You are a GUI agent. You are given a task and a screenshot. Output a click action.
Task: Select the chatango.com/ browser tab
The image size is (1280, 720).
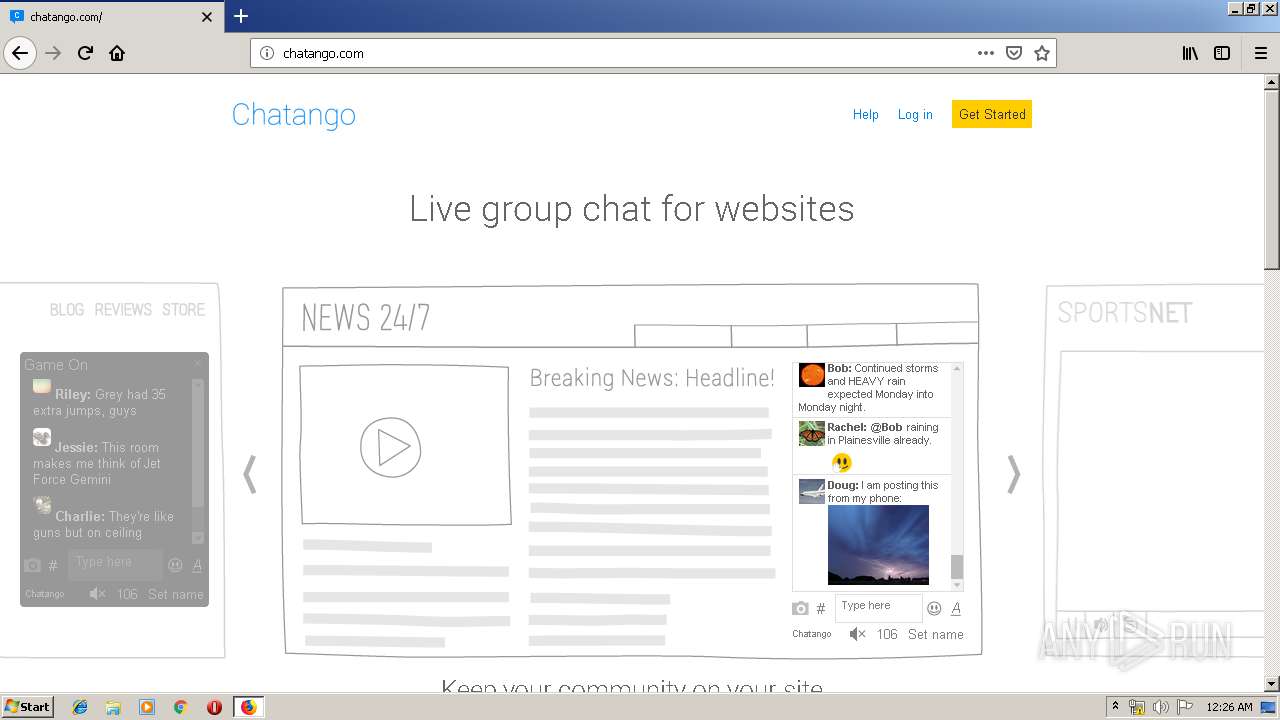[x=112, y=17]
